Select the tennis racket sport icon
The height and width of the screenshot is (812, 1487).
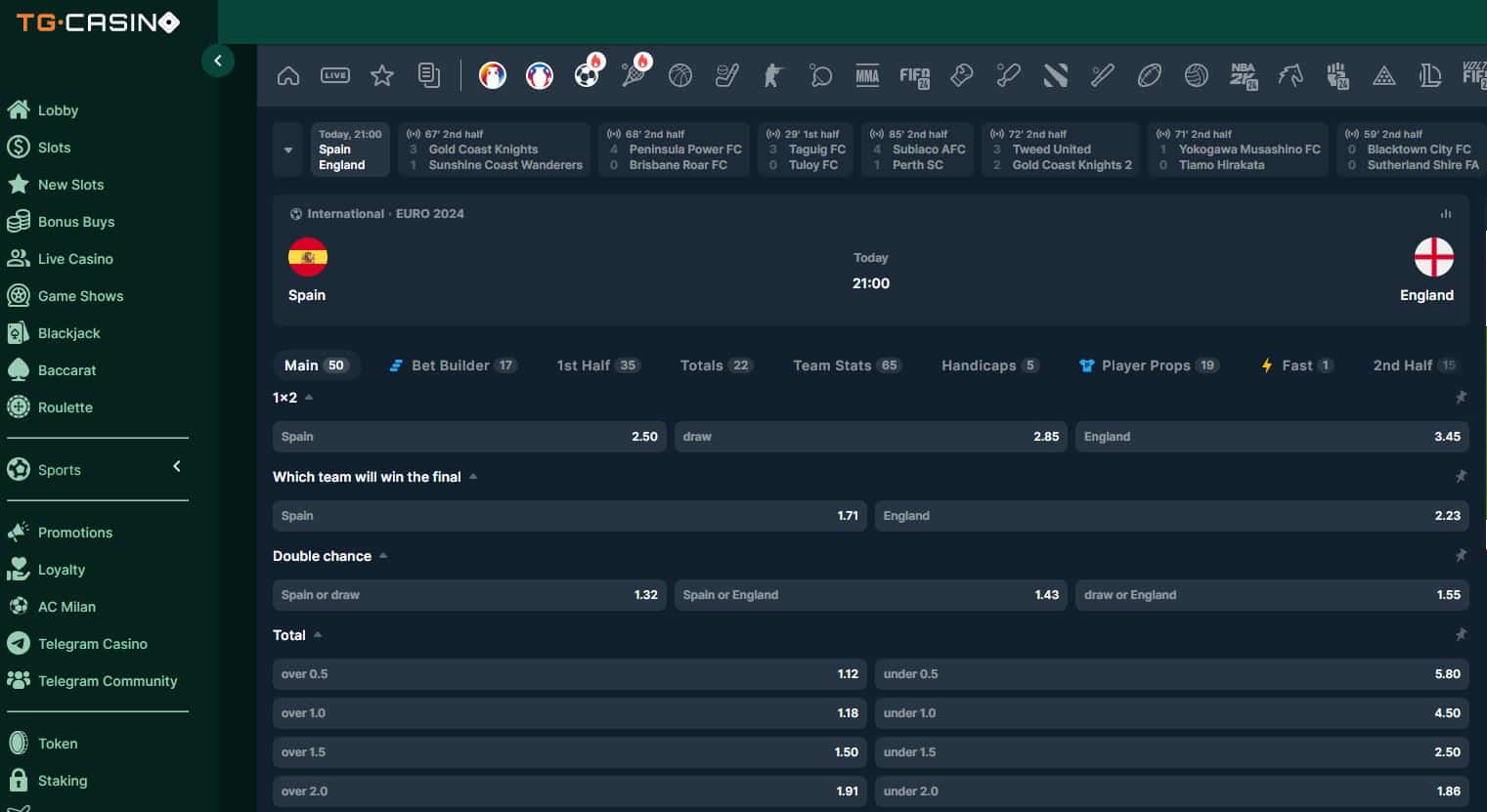click(634, 75)
